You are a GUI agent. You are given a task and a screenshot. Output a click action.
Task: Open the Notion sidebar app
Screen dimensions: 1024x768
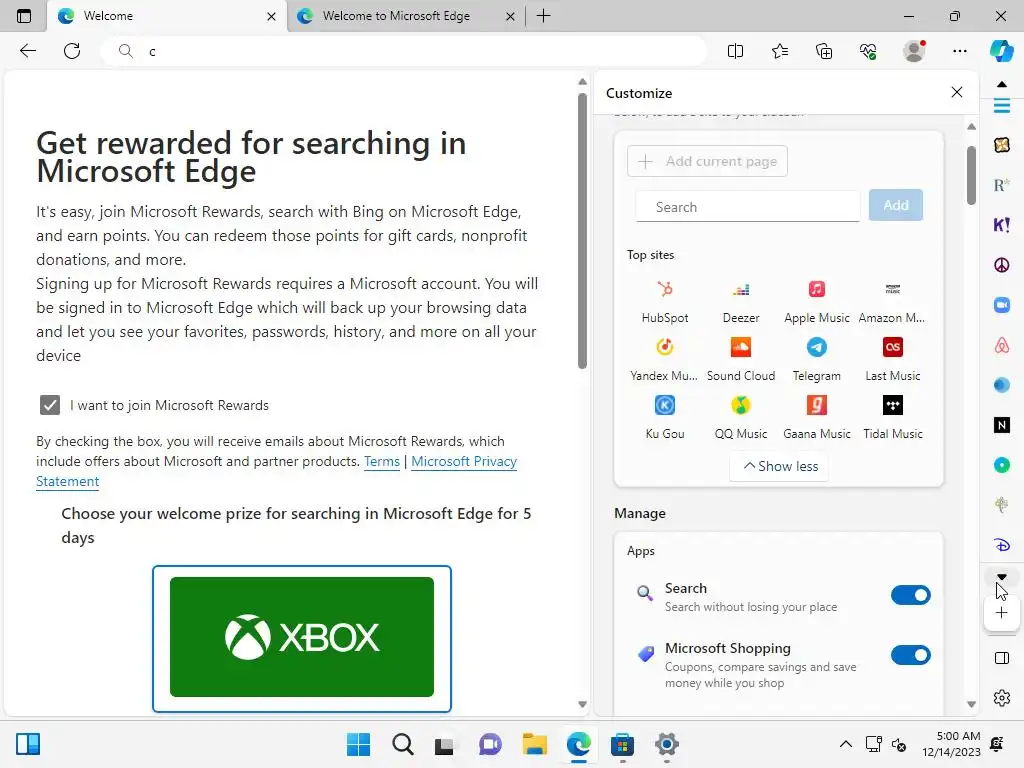coord(1001,425)
